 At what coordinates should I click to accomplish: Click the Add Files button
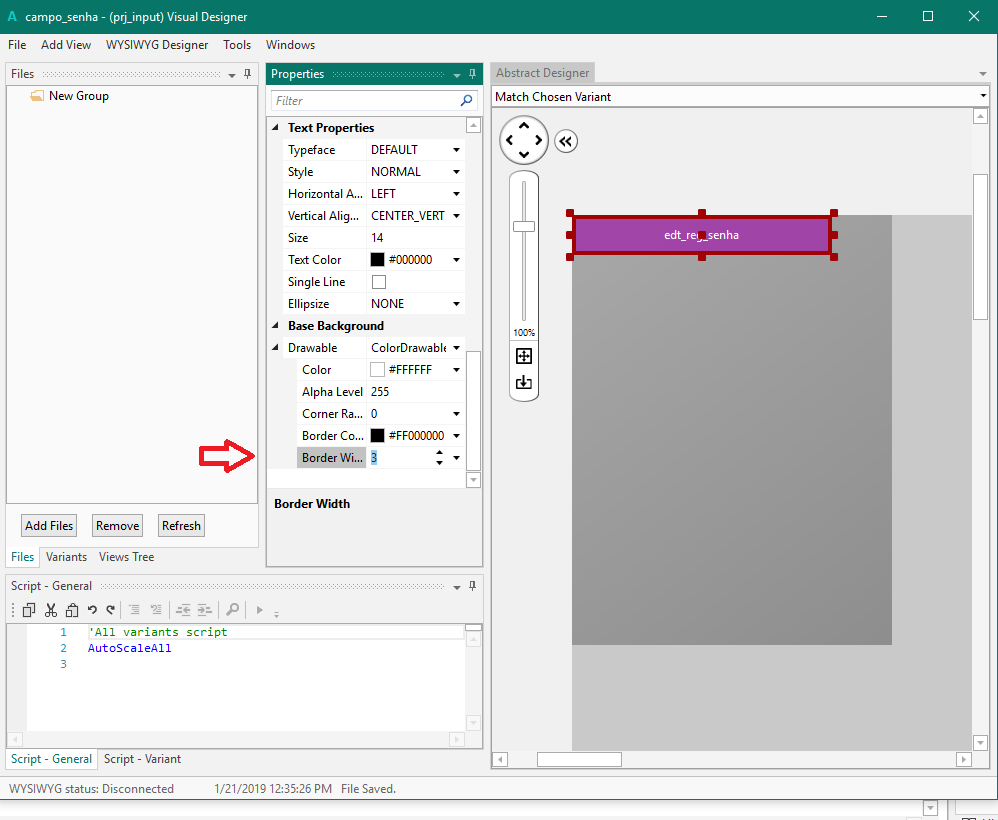[x=49, y=526]
